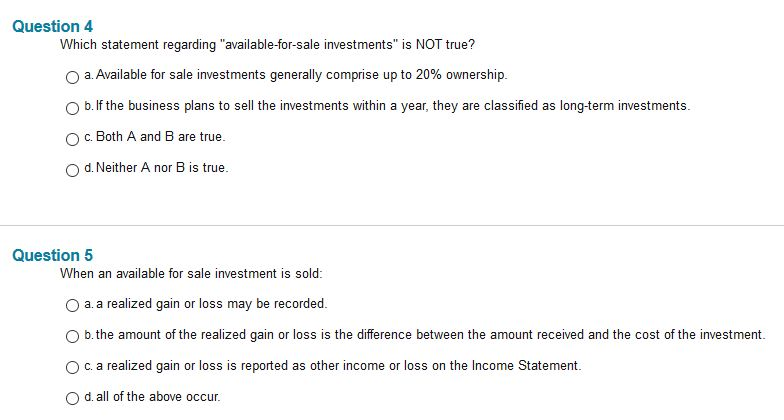Screen dimensions: 784x420
Task: Select Question 4 option a radio button
Action: [x=72, y=77]
